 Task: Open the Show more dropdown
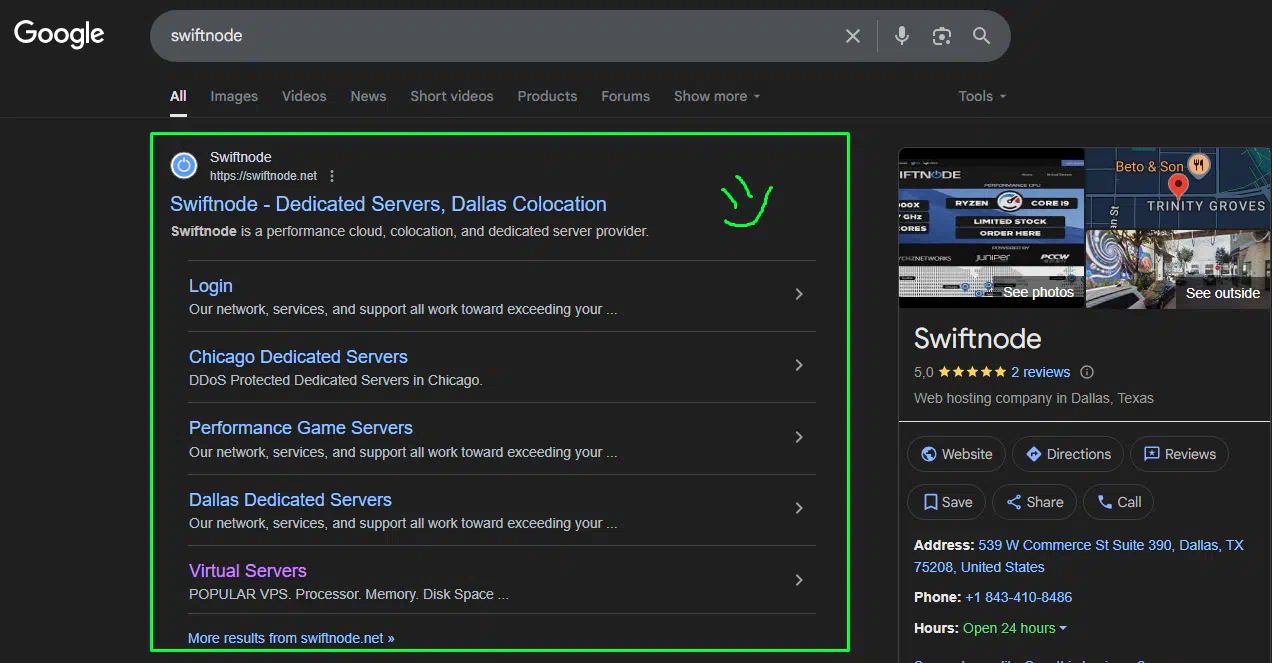click(717, 96)
